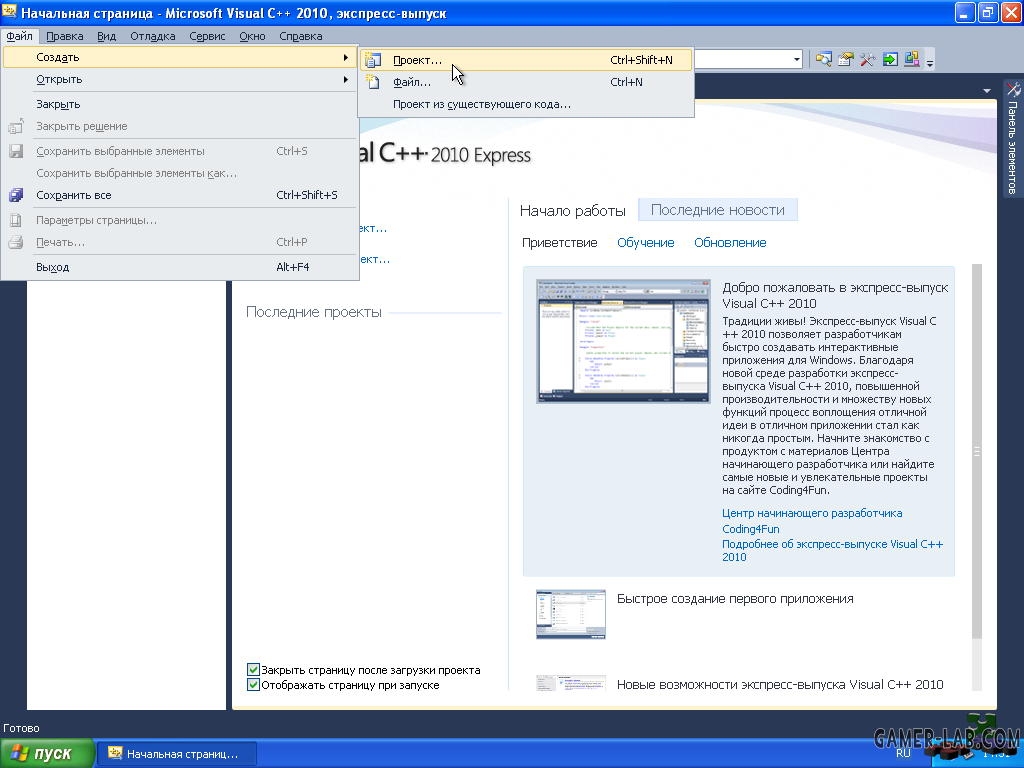Open the Правка menu
The height and width of the screenshot is (768, 1024).
[65, 37]
